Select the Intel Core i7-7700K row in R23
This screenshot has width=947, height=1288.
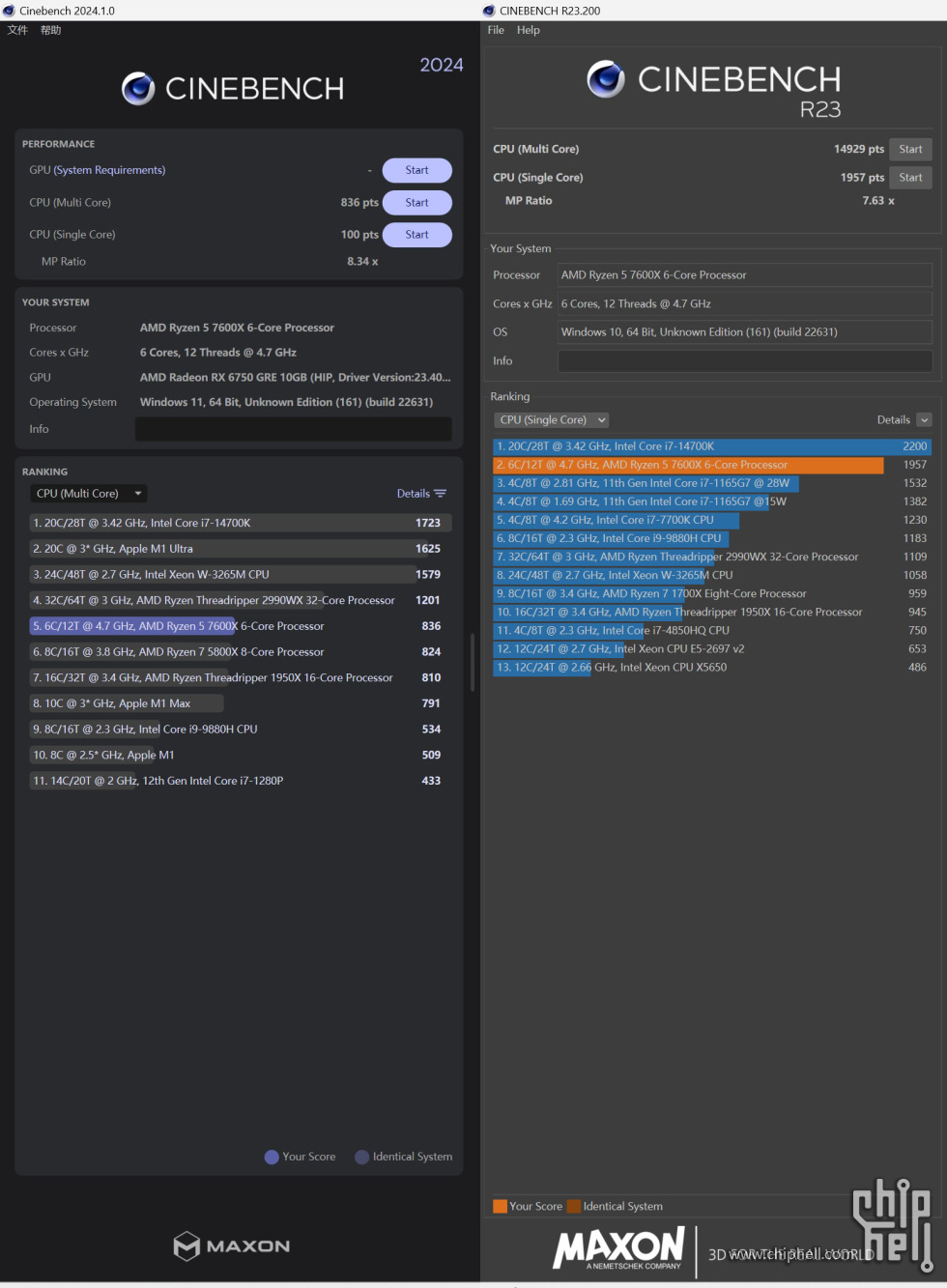coord(712,520)
